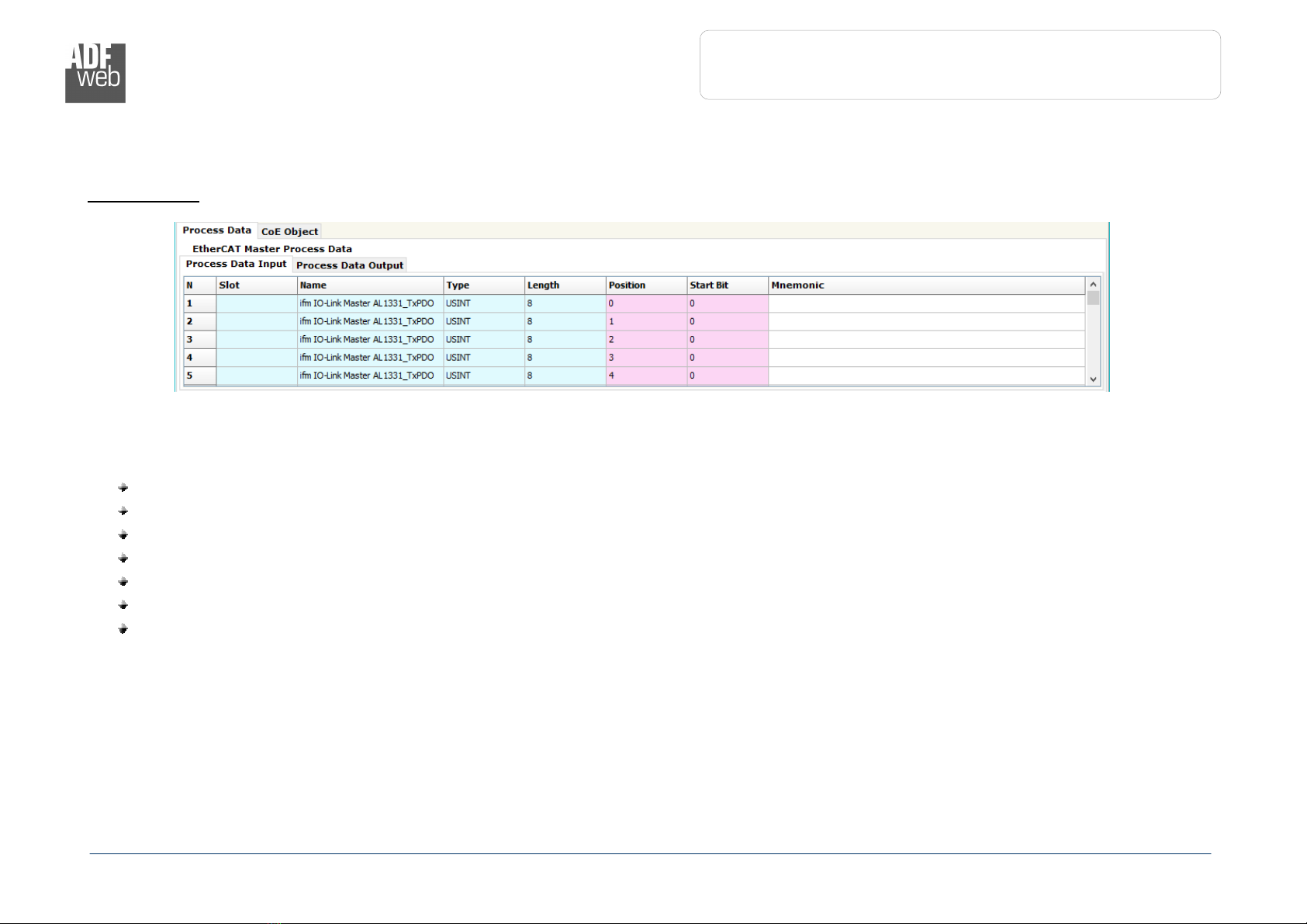Click the Mnemonic field in row 2
This screenshot has height=924, width=1307.
pyautogui.click(x=927, y=321)
